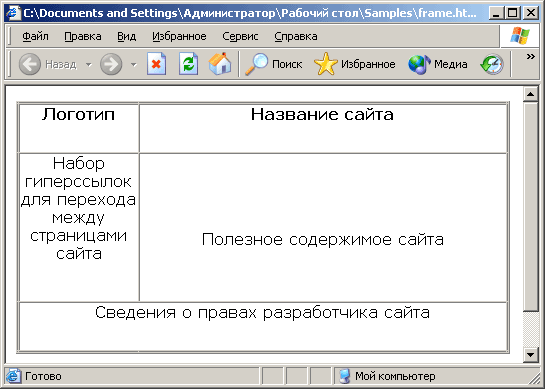
Task: Open the Справка menu
Action: [x=296, y=37]
